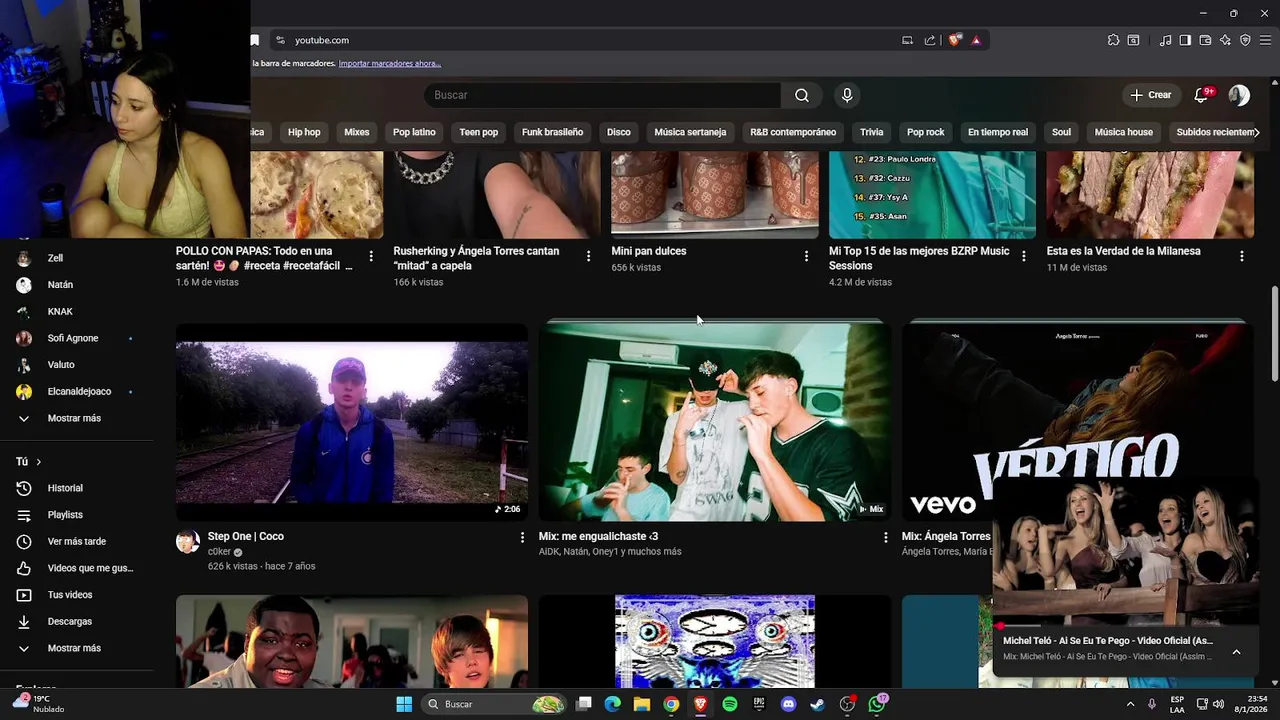Show hidden system tray icons
The height and width of the screenshot is (720, 1280).
click(x=1131, y=704)
